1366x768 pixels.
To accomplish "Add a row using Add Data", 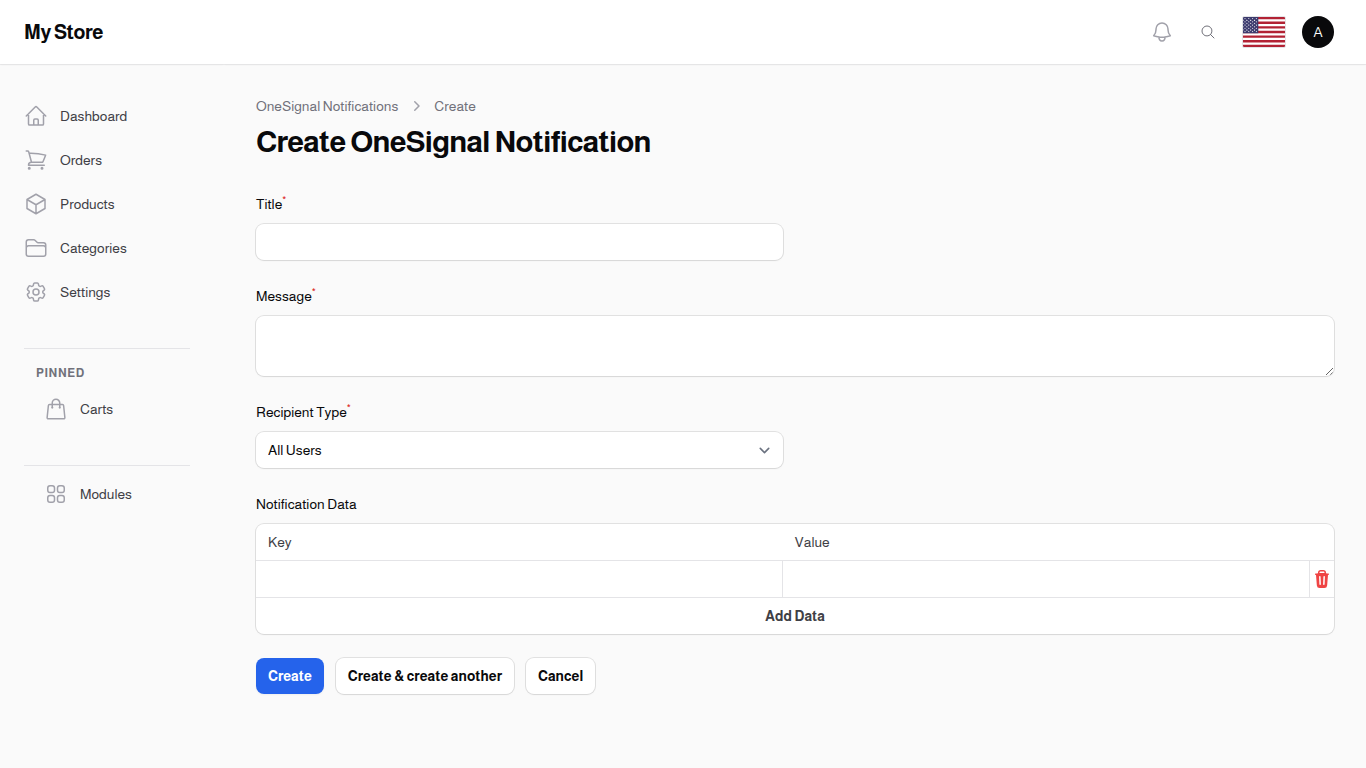I will tap(795, 615).
